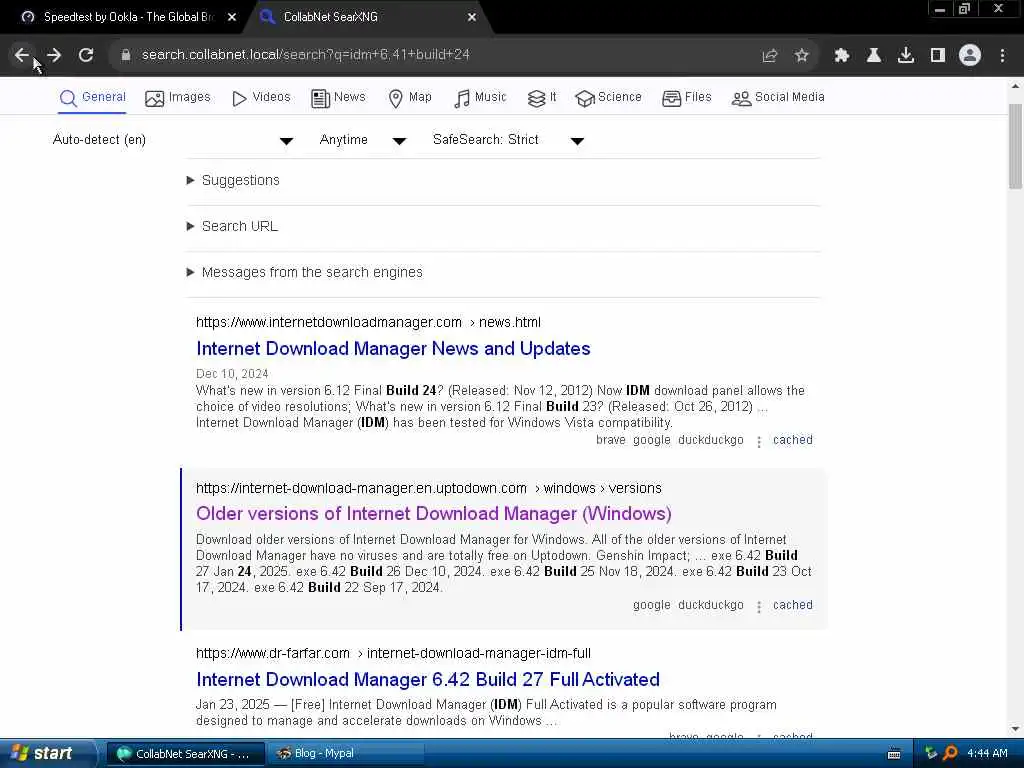Expand the Suggestions section
Image resolution: width=1024 pixels, height=768 pixels.
pos(233,180)
